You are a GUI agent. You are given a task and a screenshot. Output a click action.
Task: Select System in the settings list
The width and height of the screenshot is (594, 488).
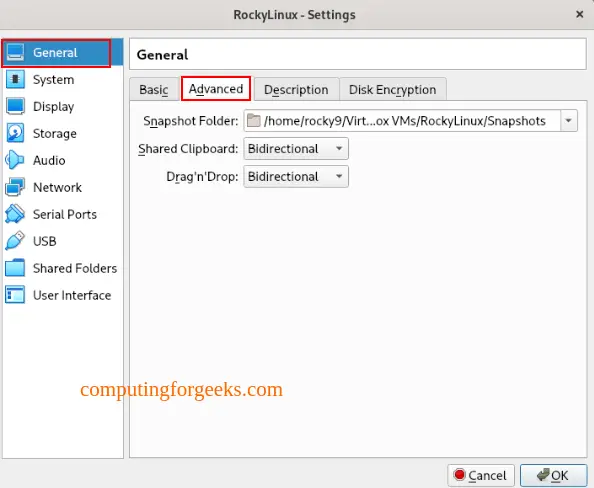53,80
